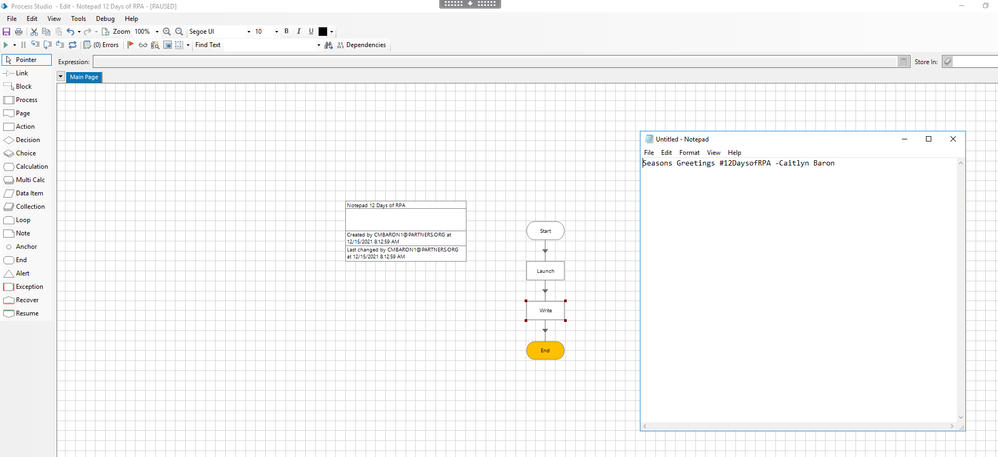Open the Tools menu
Viewport: 998px width, 457px height.
78,19
